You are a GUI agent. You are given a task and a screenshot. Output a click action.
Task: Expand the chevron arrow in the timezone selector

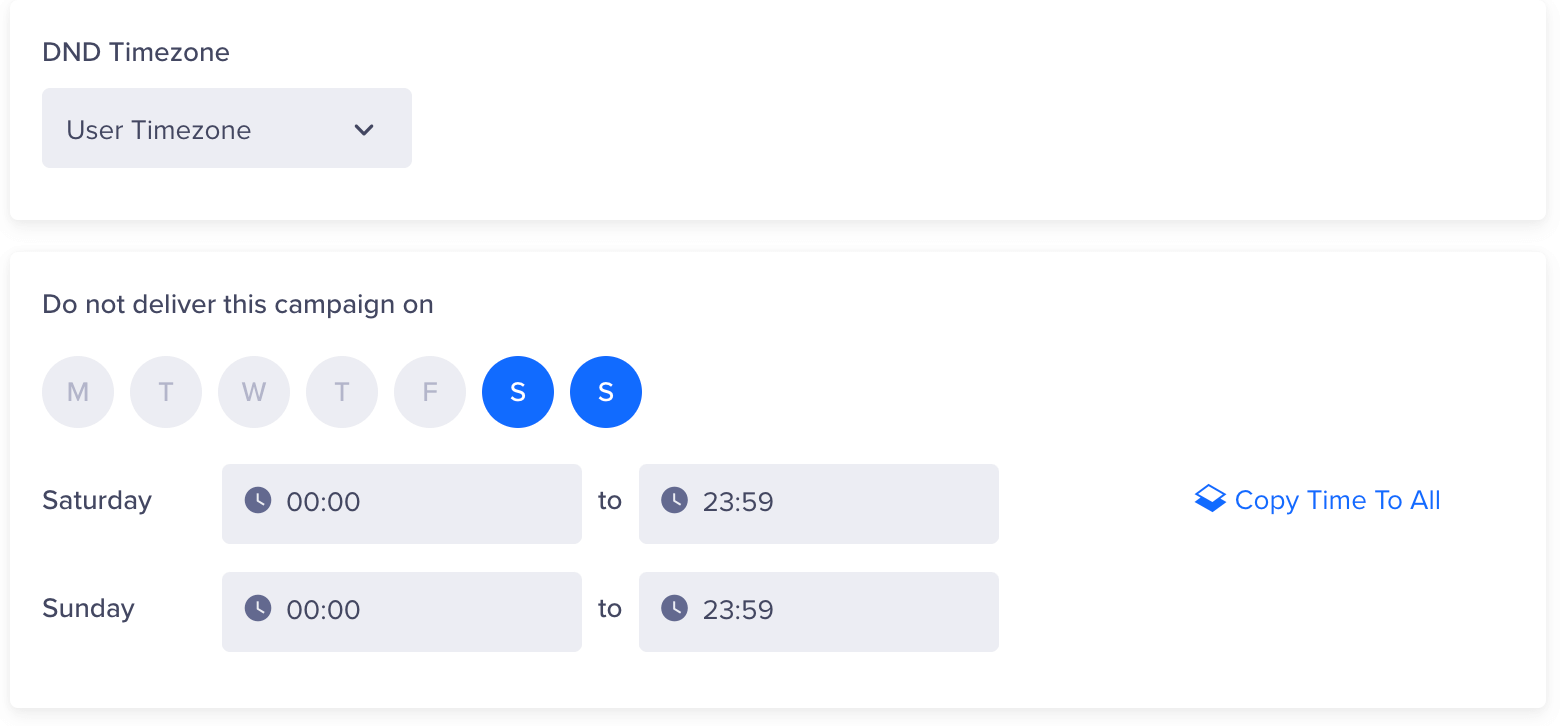pyautogui.click(x=364, y=130)
